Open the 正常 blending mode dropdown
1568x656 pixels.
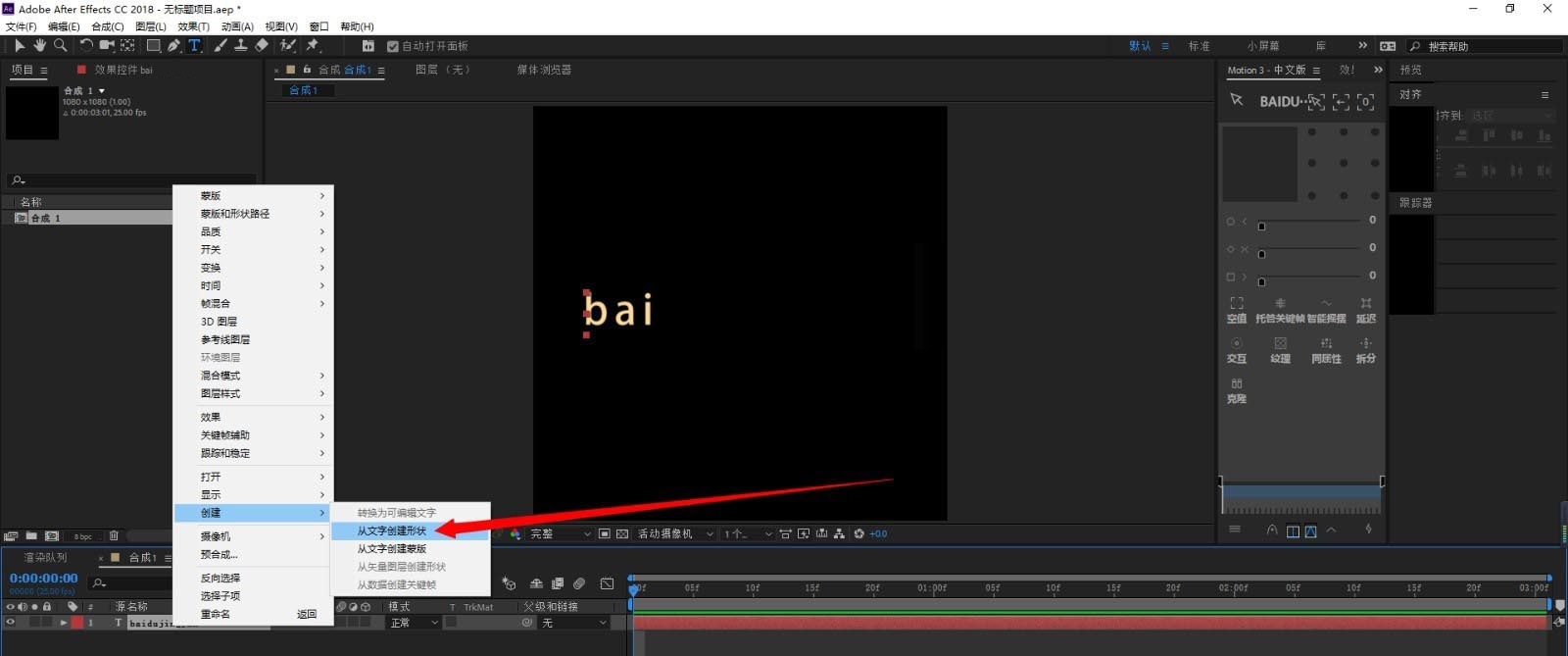tap(415, 623)
